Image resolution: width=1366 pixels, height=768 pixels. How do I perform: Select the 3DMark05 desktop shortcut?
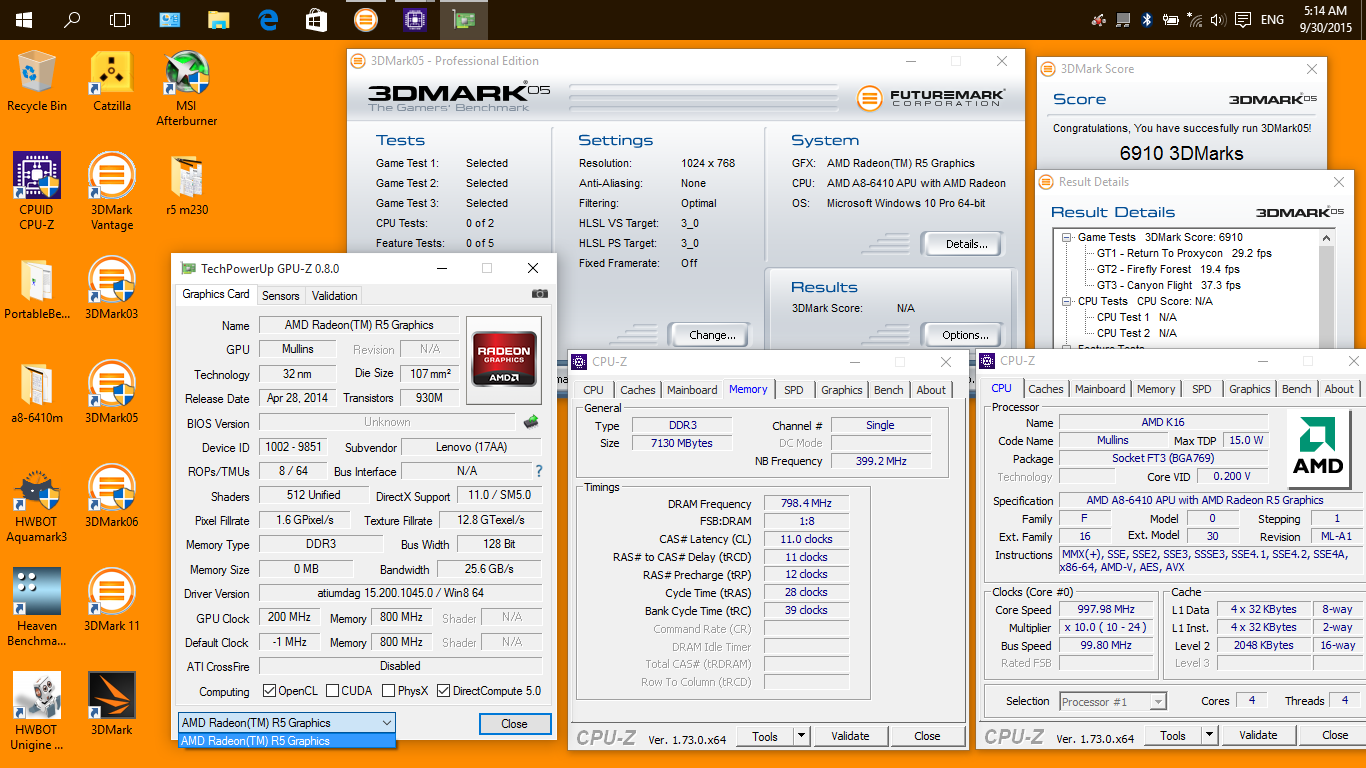112,393
